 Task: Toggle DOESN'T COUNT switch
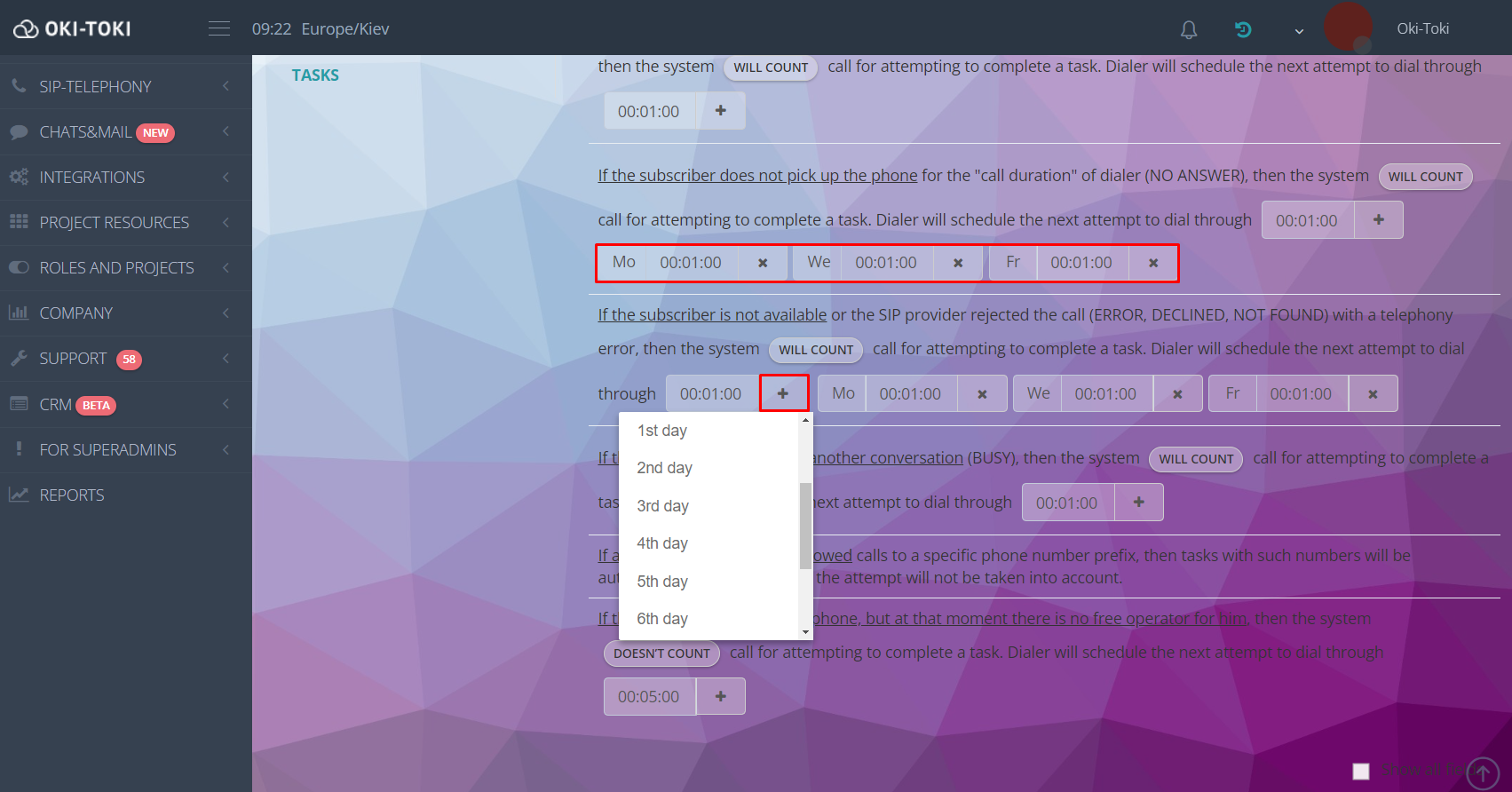tap(661, 653)
